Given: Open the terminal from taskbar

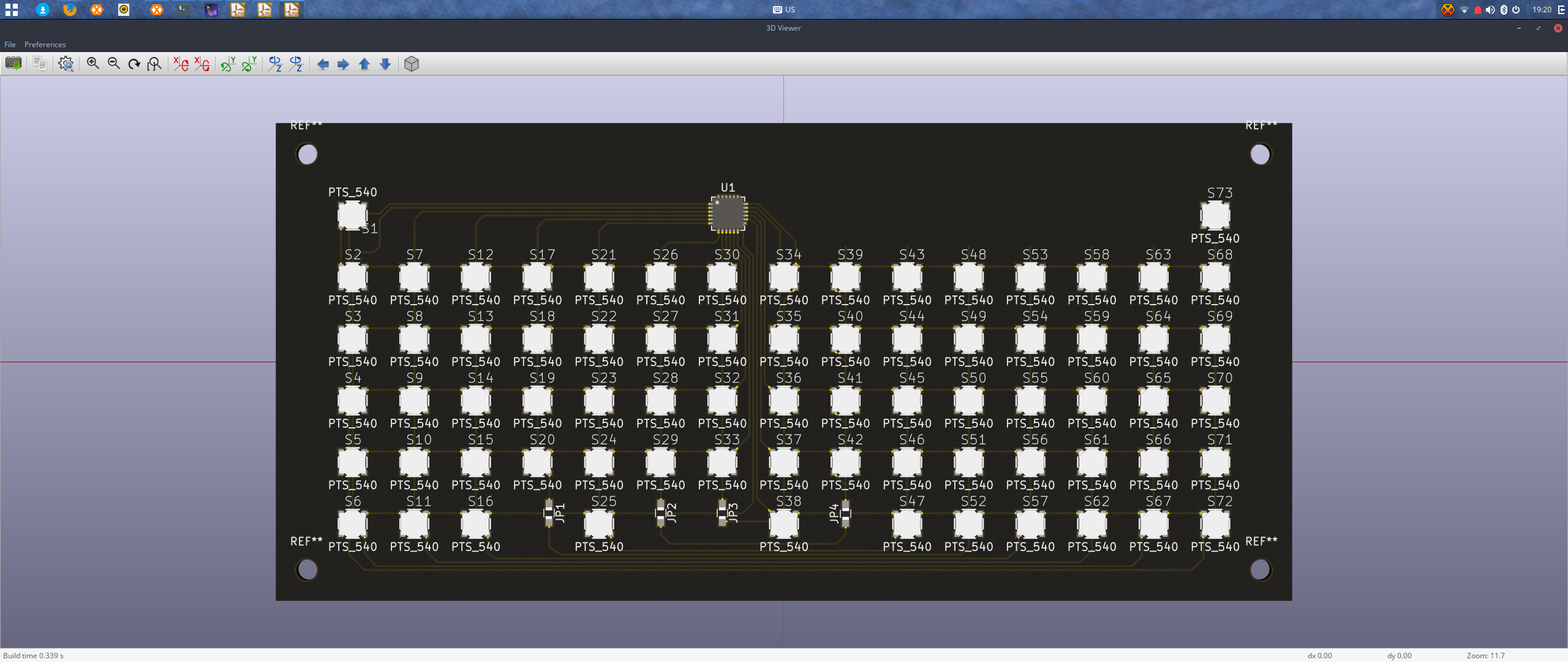Looking at the screenshot, I should 183,9.
